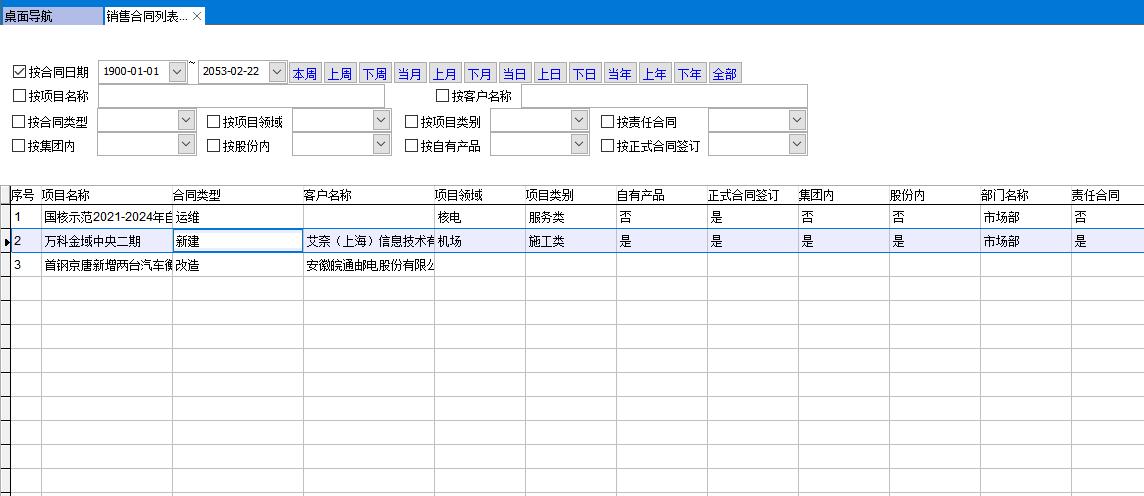Choose the 上年 date shortcut

click(654, 74)
